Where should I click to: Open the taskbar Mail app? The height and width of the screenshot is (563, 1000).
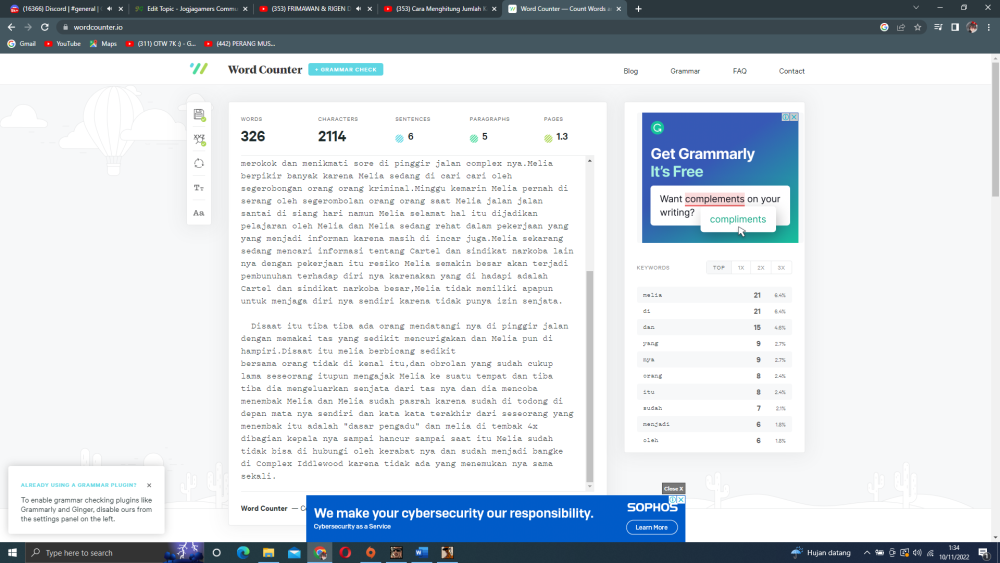coord(294,553)
